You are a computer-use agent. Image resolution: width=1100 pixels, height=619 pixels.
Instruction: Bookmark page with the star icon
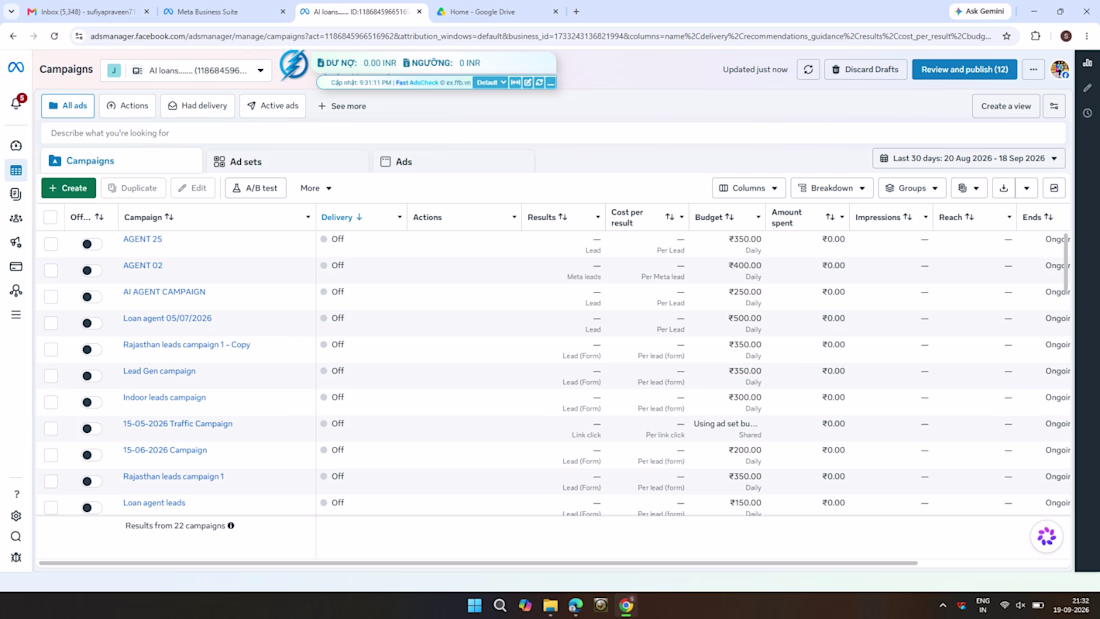(x=1007, y=36)
